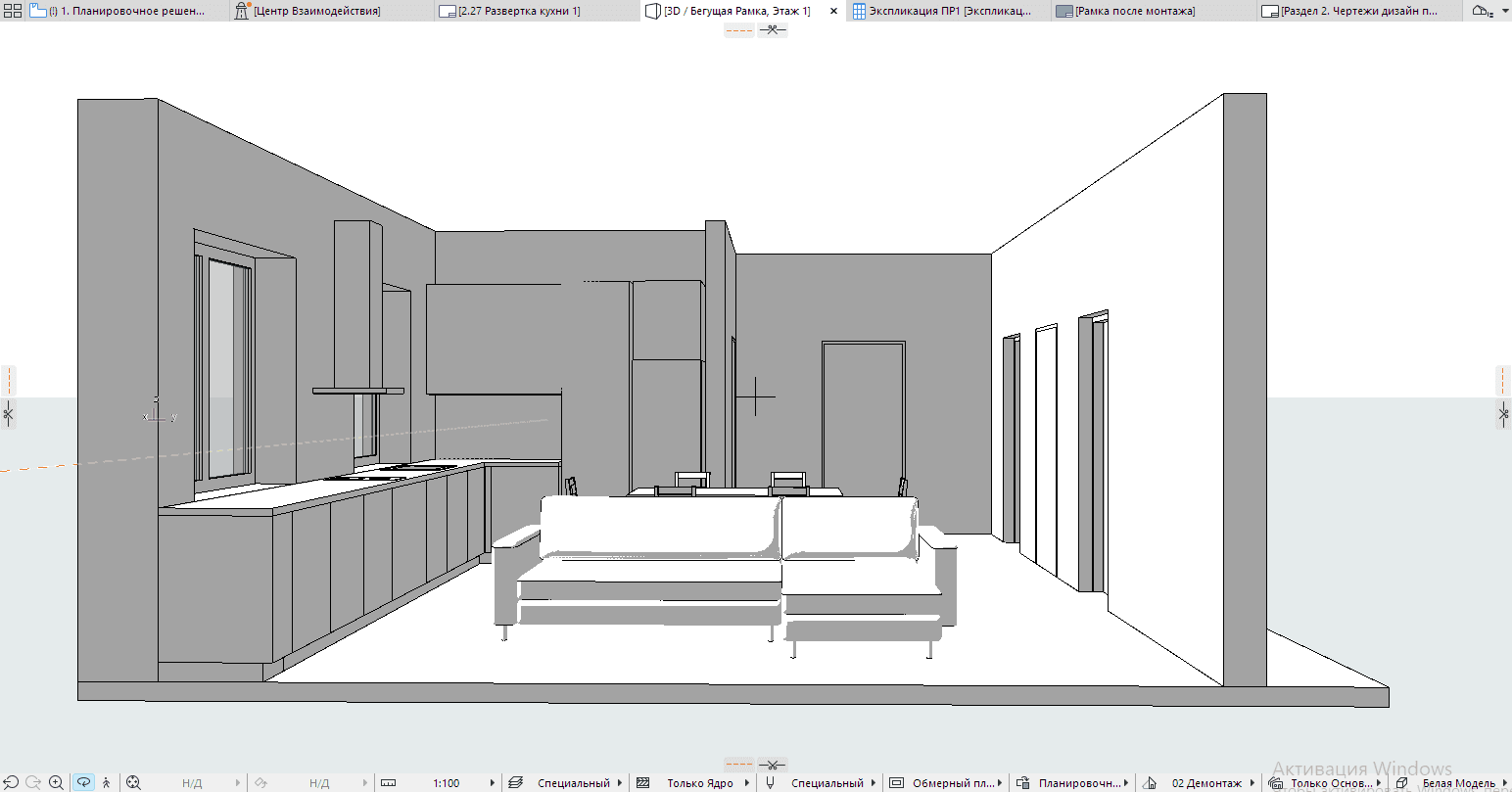Open the layer combination icon for Специальный

516,783
